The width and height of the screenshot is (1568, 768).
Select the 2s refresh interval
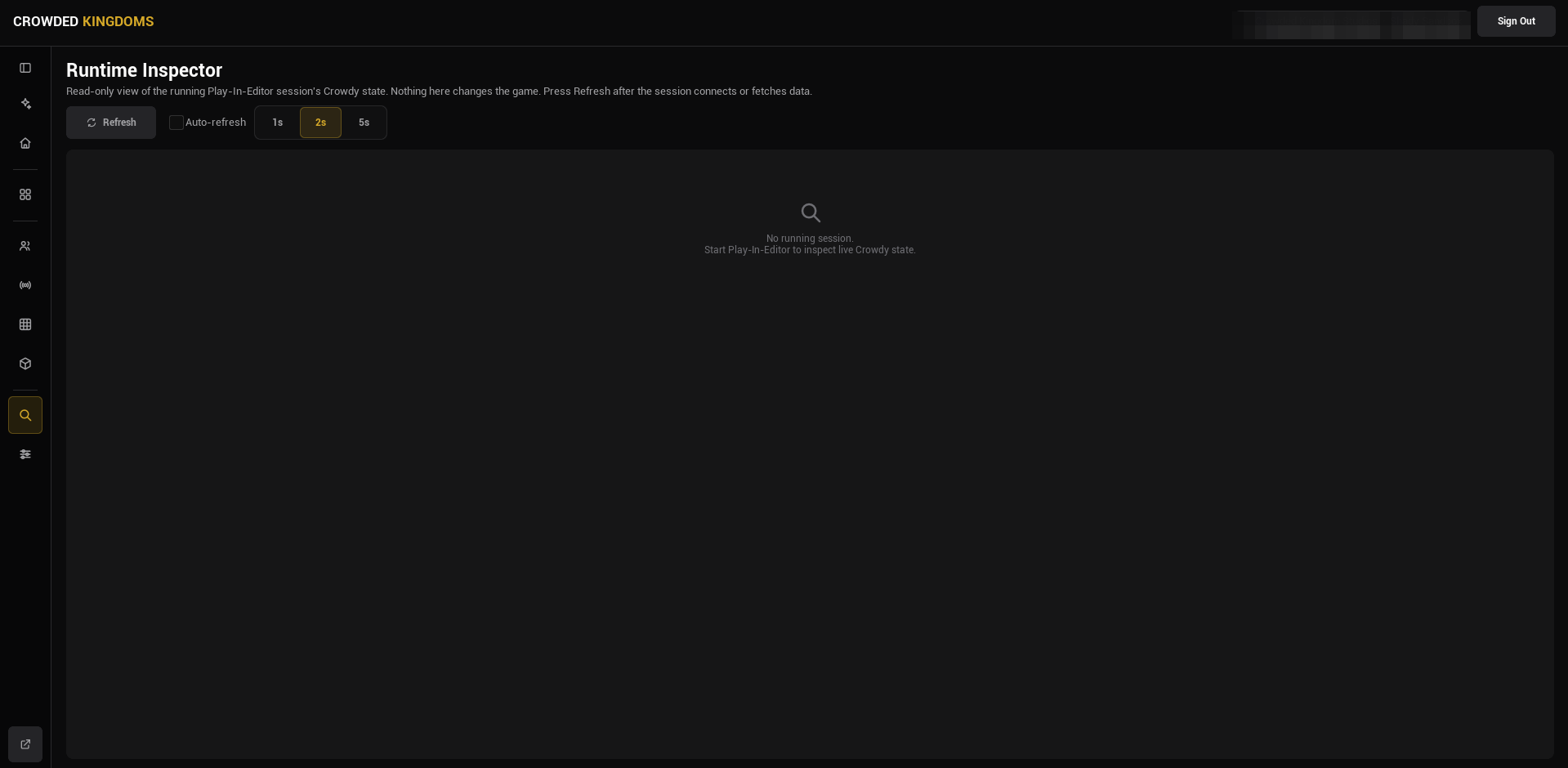click(320, 123)
